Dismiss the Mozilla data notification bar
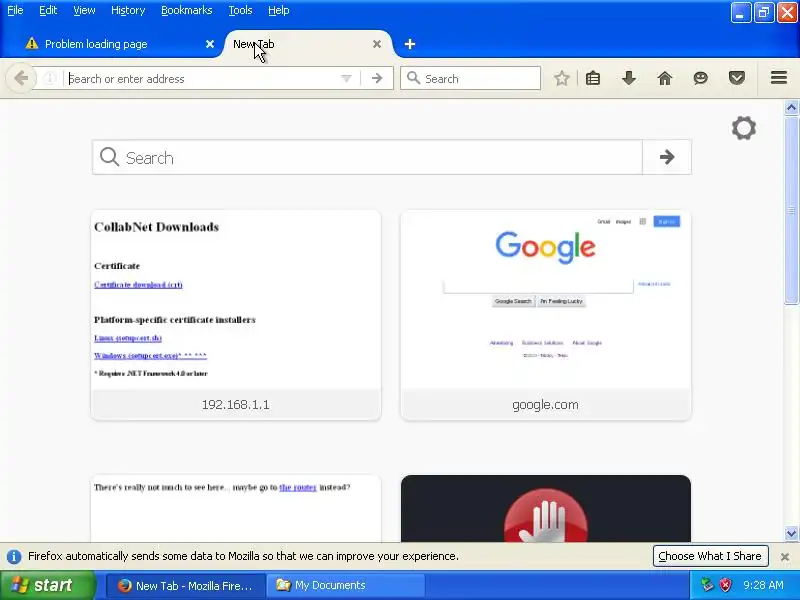The height and width of the screenshot is (600, 800). pyautogui.click(x=785, y=557)
